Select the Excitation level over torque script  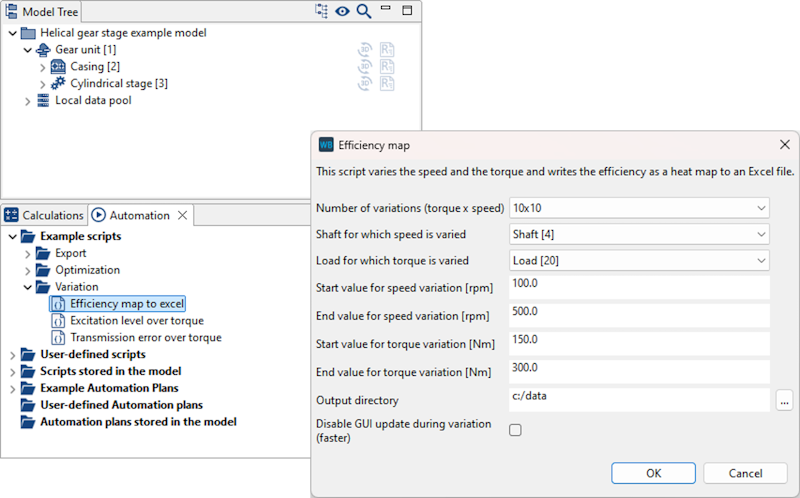pos(136,321)
